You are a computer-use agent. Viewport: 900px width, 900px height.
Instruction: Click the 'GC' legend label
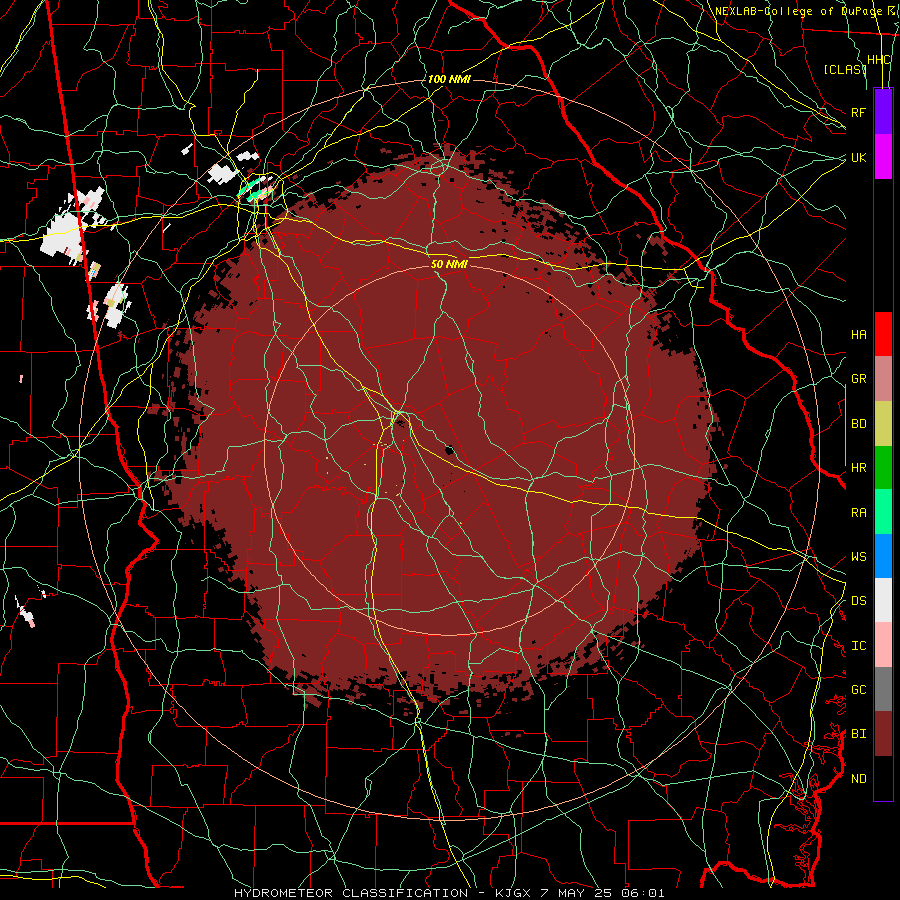(x=858, y=690)
